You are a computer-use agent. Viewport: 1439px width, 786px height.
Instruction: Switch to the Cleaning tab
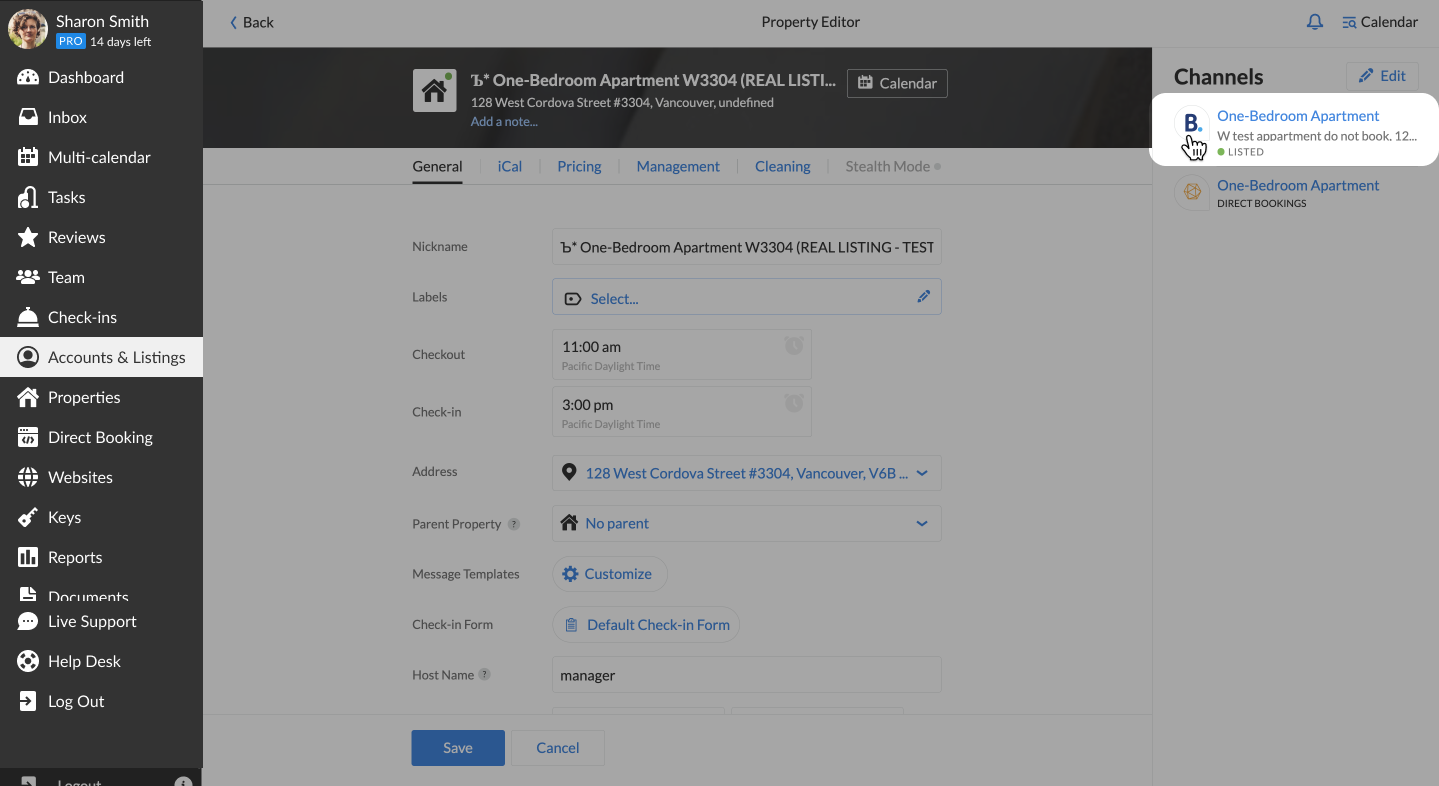point(782,167)
